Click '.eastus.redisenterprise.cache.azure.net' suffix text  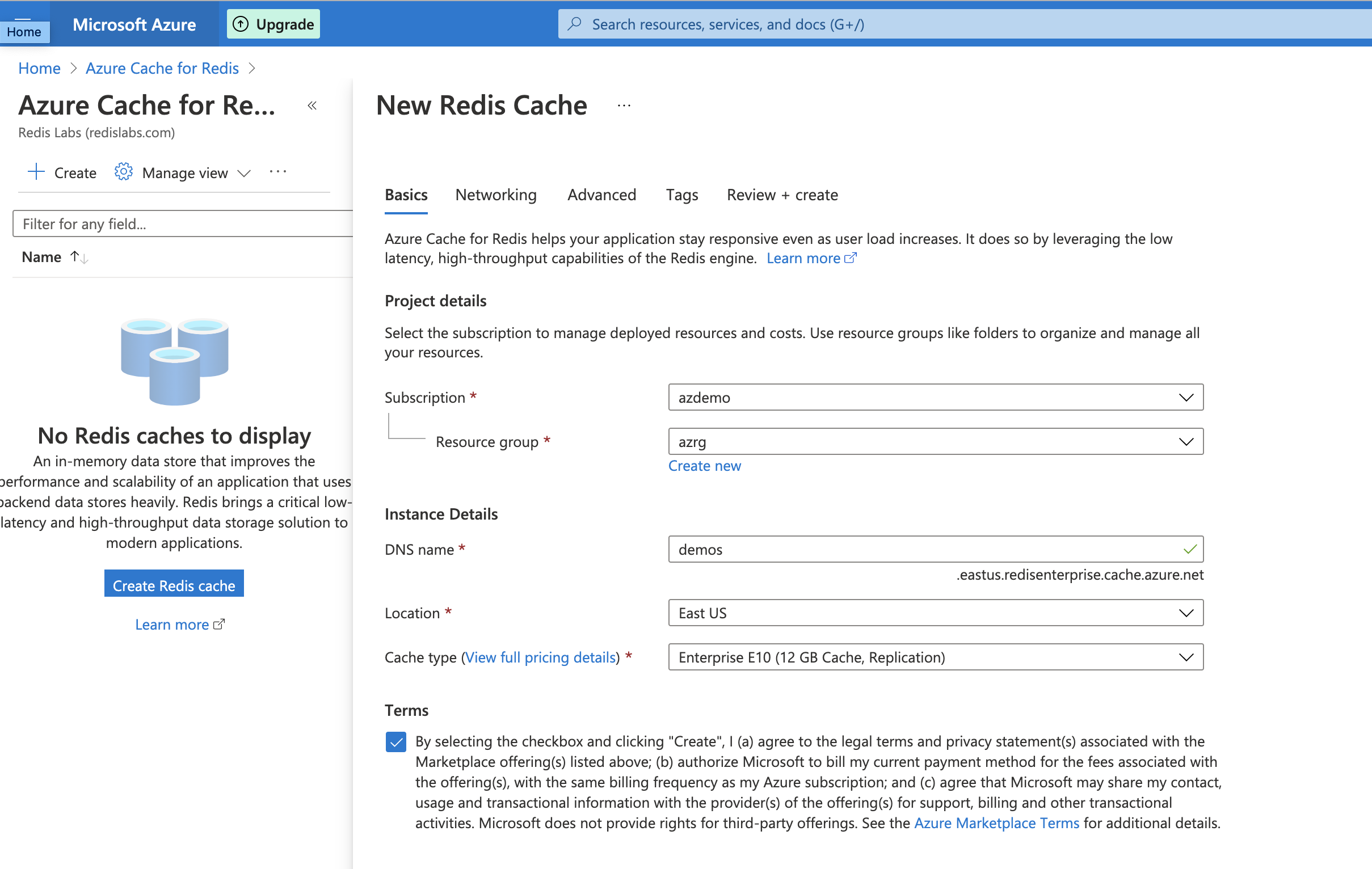tap(1080, 575)
